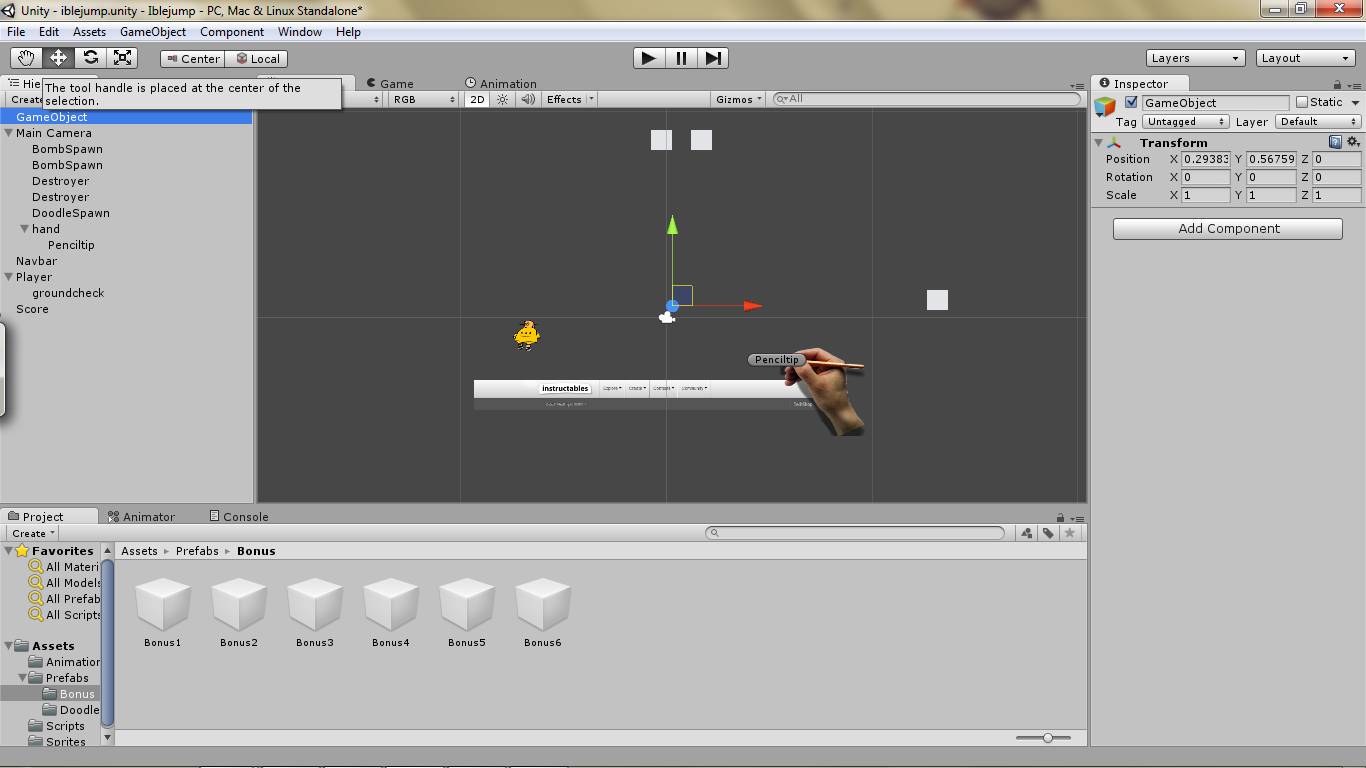Viewport: 1366px width, 768px height.
Task: Click the Add Component button
Action: point(1228,228)
